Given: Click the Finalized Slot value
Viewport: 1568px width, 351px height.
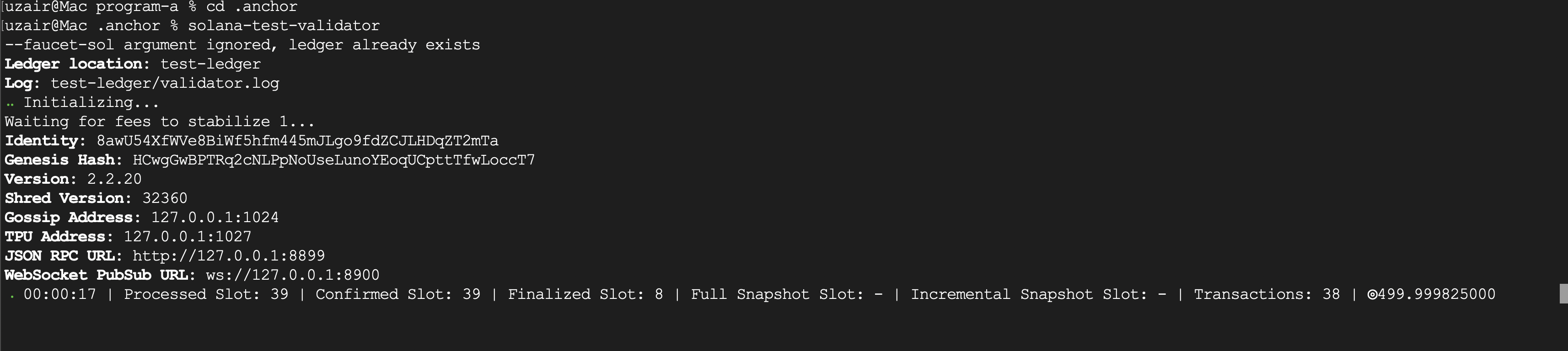Looking at the screenshot, I should point(659,294).
